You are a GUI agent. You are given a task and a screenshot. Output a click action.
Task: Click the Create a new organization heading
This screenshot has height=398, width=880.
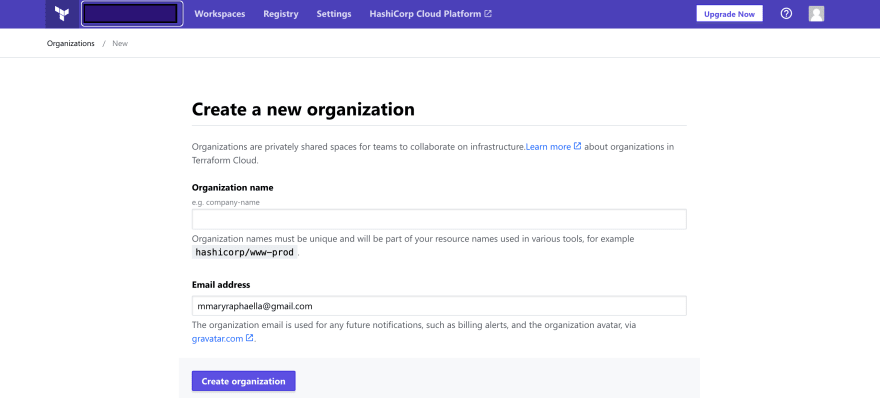pyautogui.click(x=303, y=109)
